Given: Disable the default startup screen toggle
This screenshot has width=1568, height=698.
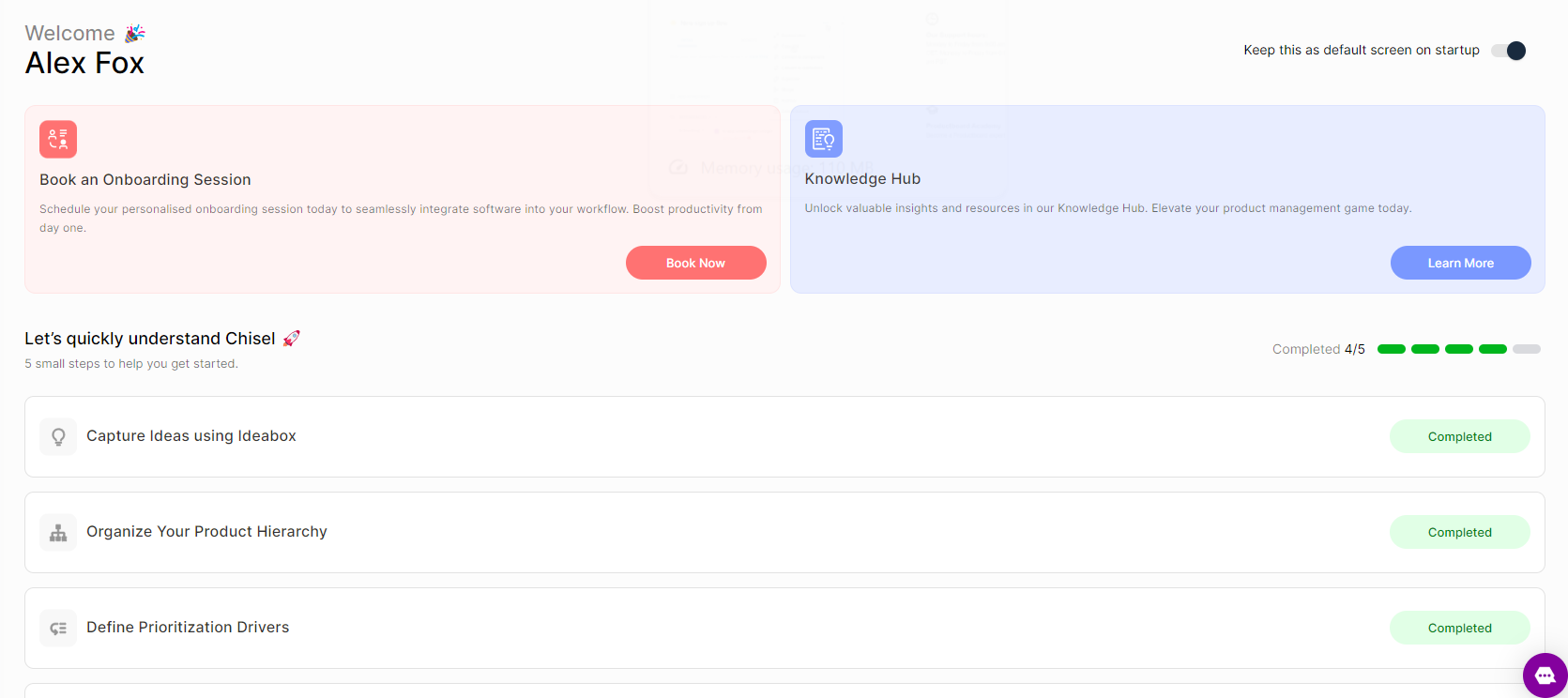Looking at the screenshot, I should click(1509, 51).
